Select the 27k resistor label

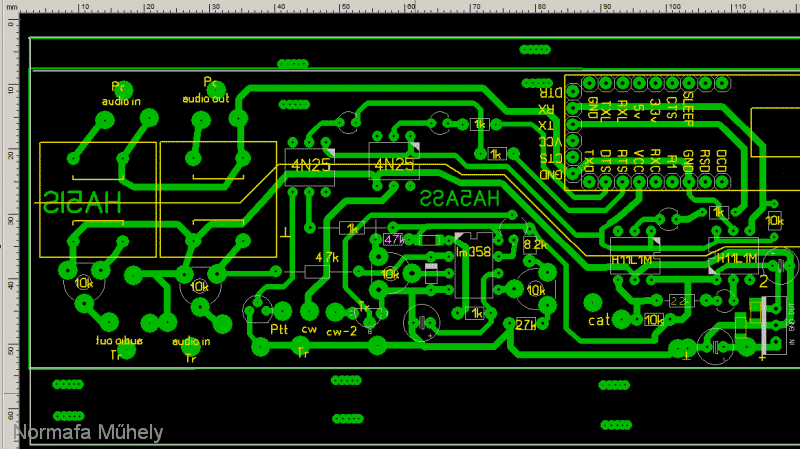[x=526, y=324]
